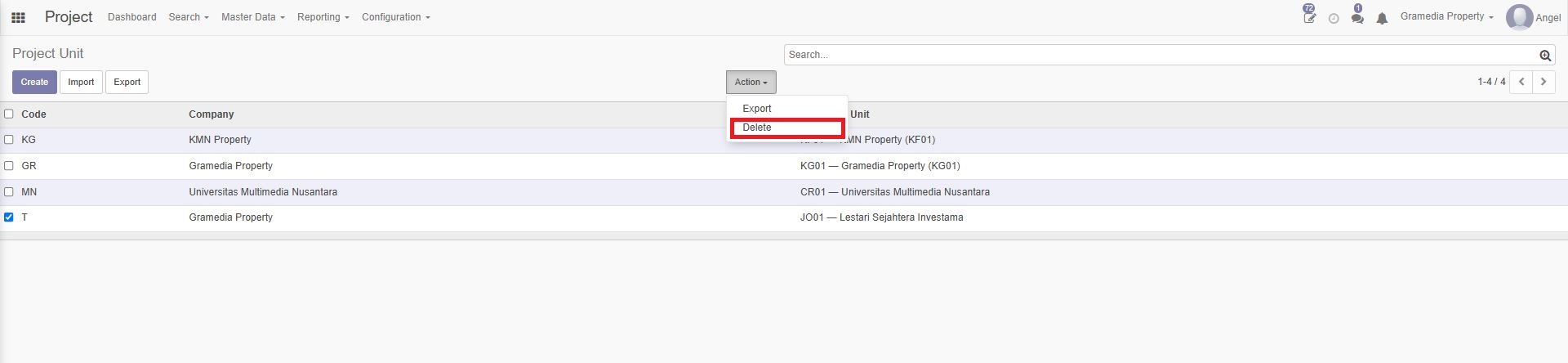Collapse the Action dropdown button
Screen dimensions: 1568x363
tap(751, 82)
